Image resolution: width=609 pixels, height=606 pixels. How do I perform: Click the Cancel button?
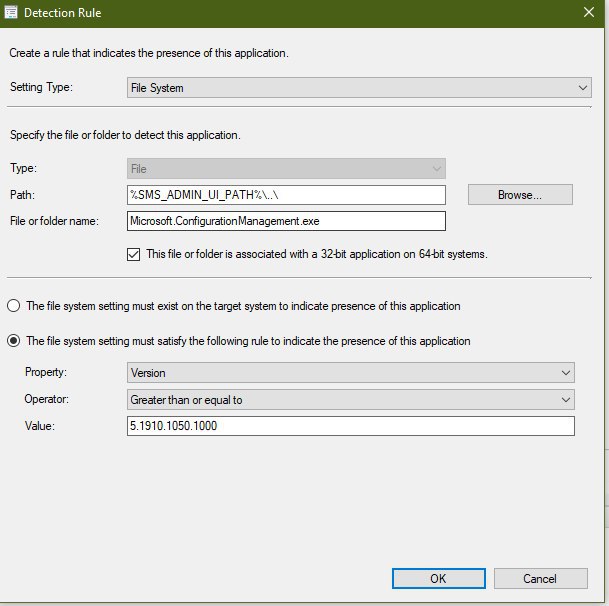pyautogui.click(x=540, y=578)
